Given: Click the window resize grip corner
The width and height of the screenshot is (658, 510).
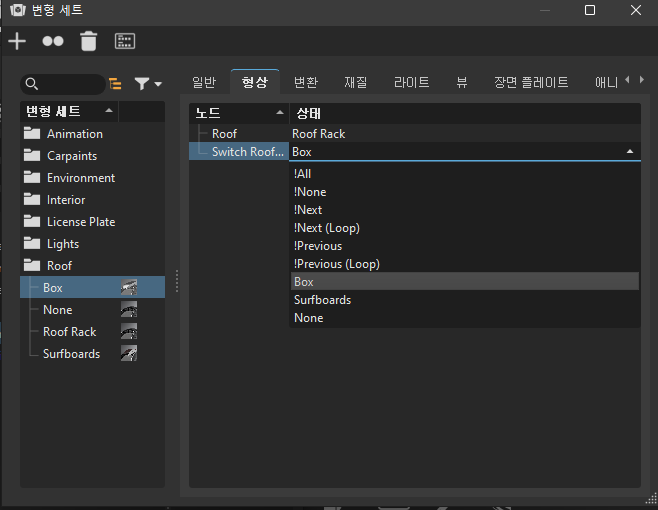Looking at the screenshot, I should click(x=651, y=499).
